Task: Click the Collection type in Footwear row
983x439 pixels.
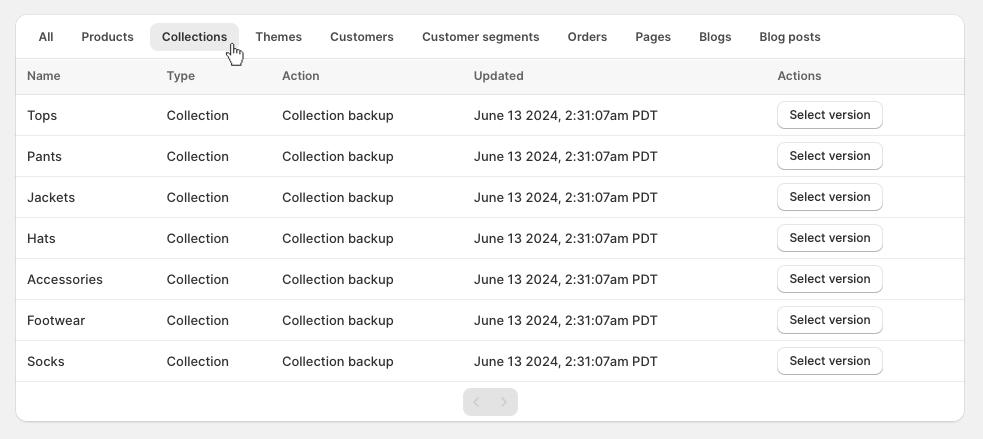Action: [x=197, y=320]
